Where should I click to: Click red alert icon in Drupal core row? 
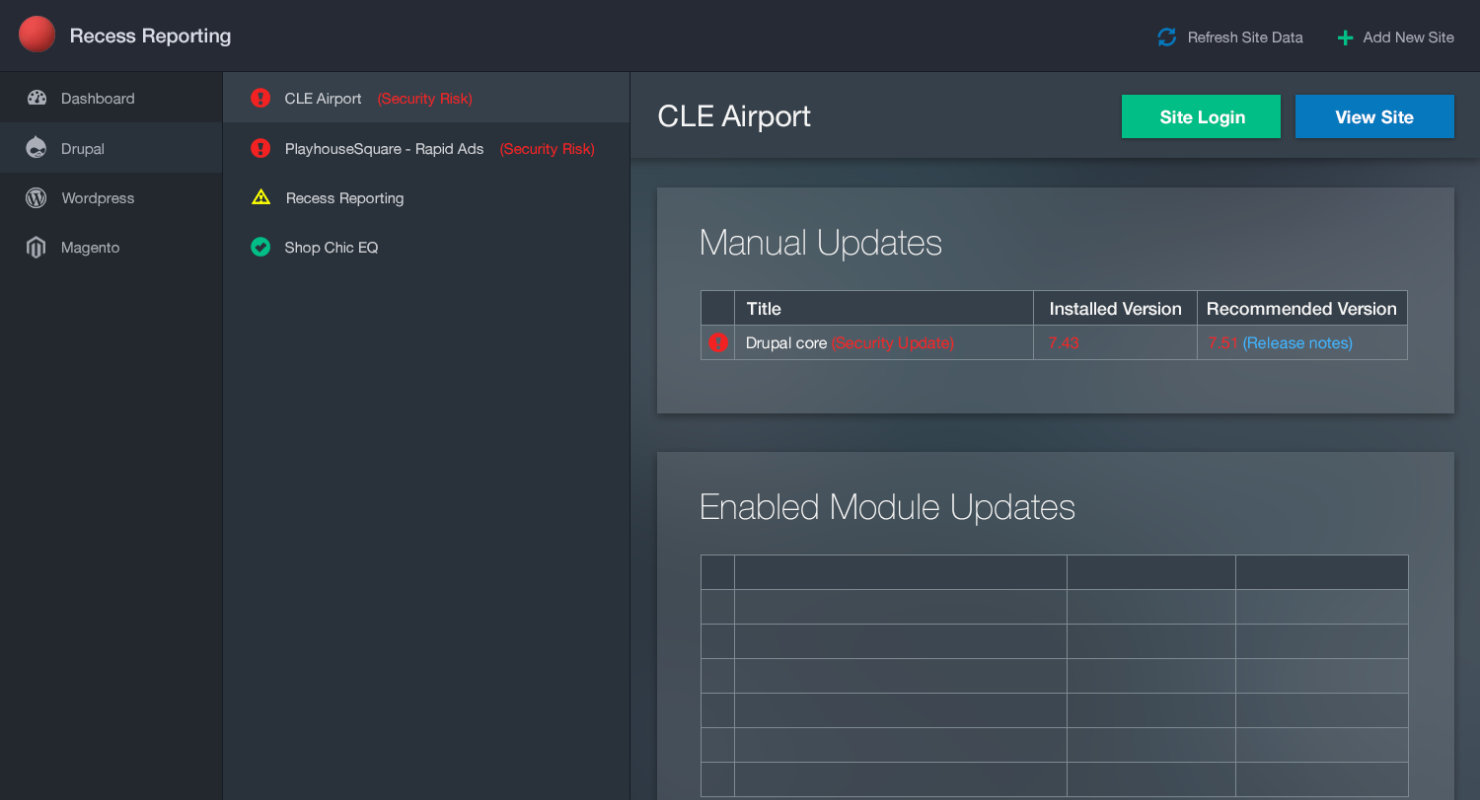point(718,343)
